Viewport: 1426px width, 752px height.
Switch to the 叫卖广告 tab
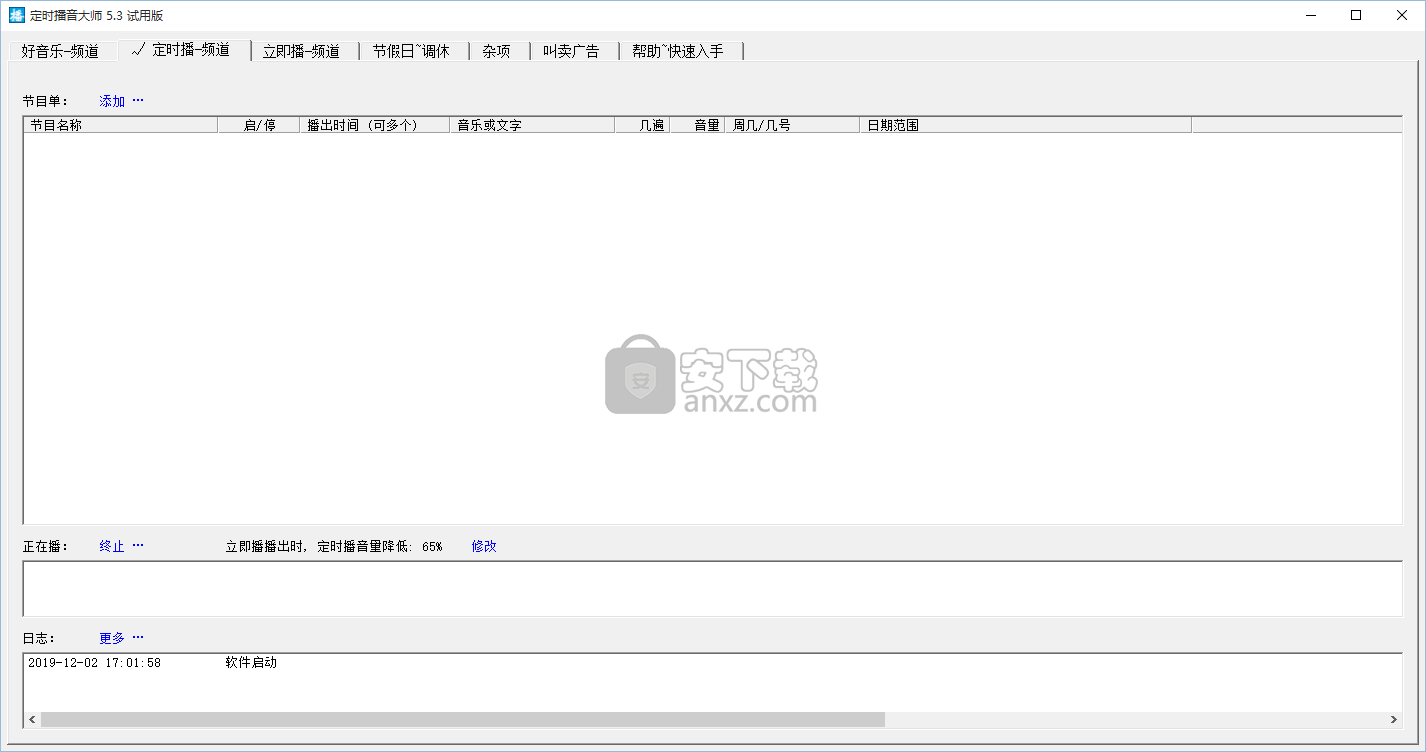573,51
